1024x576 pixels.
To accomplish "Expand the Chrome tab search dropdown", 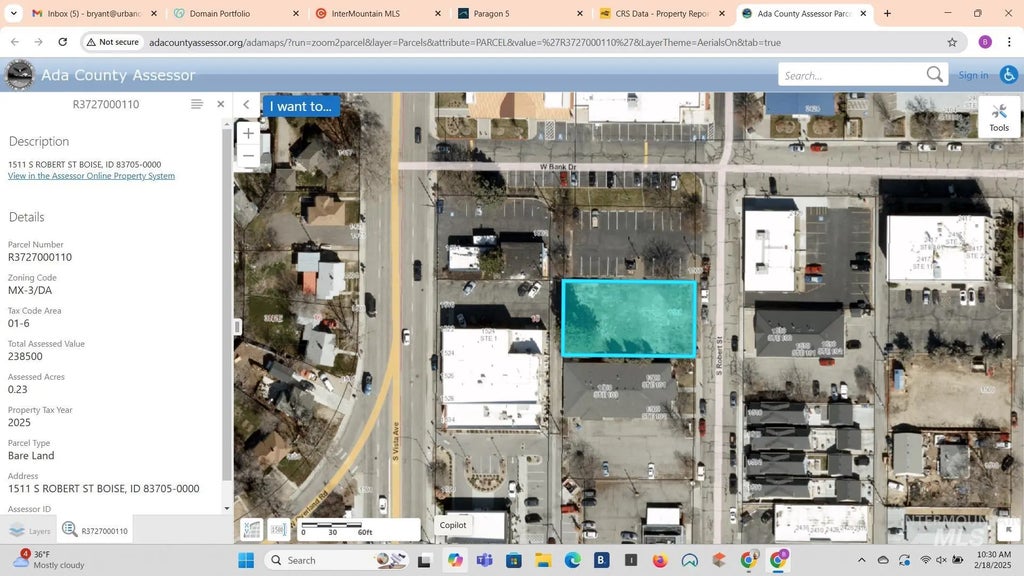I will (x=14, y=14).
